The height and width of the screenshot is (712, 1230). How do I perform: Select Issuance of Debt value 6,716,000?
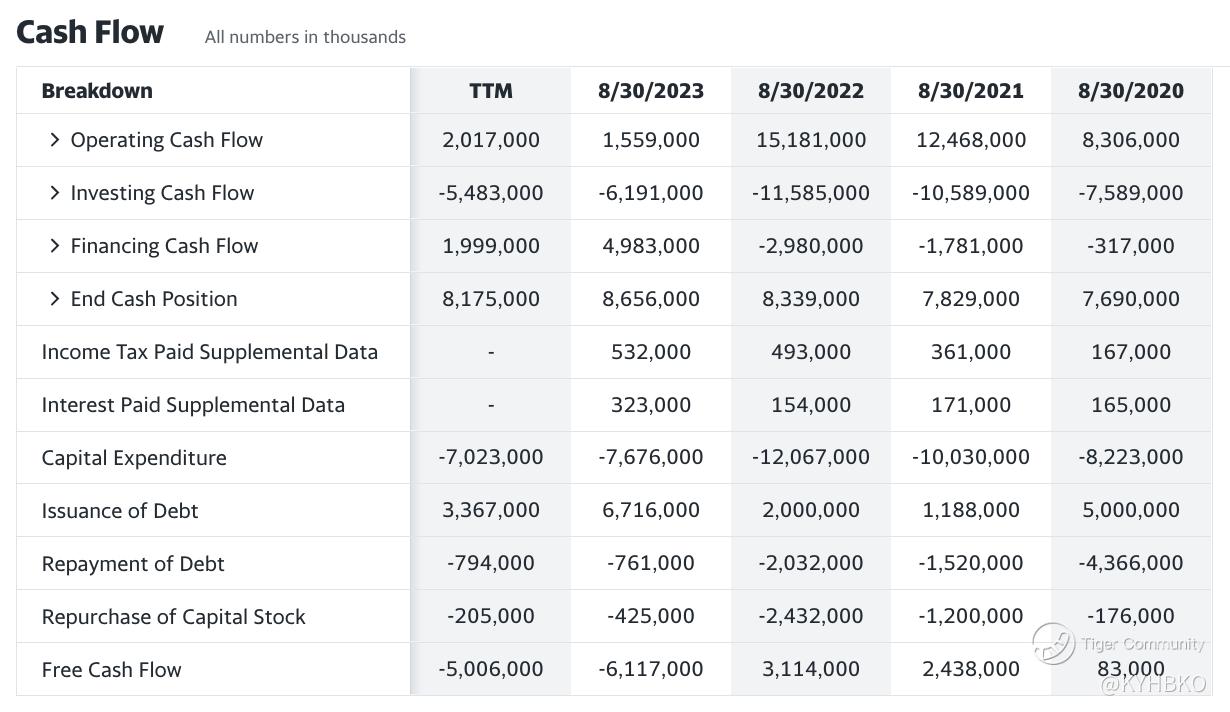[x=651, y=510]
